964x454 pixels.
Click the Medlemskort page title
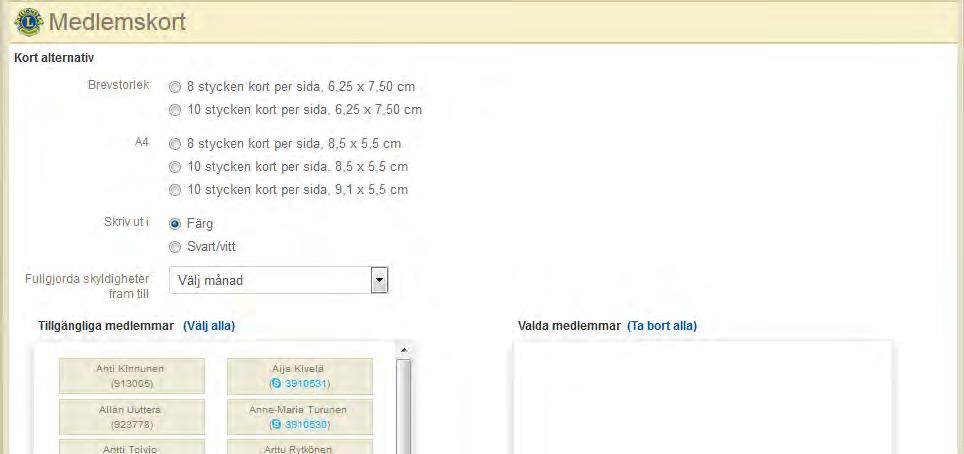[117, 23]
